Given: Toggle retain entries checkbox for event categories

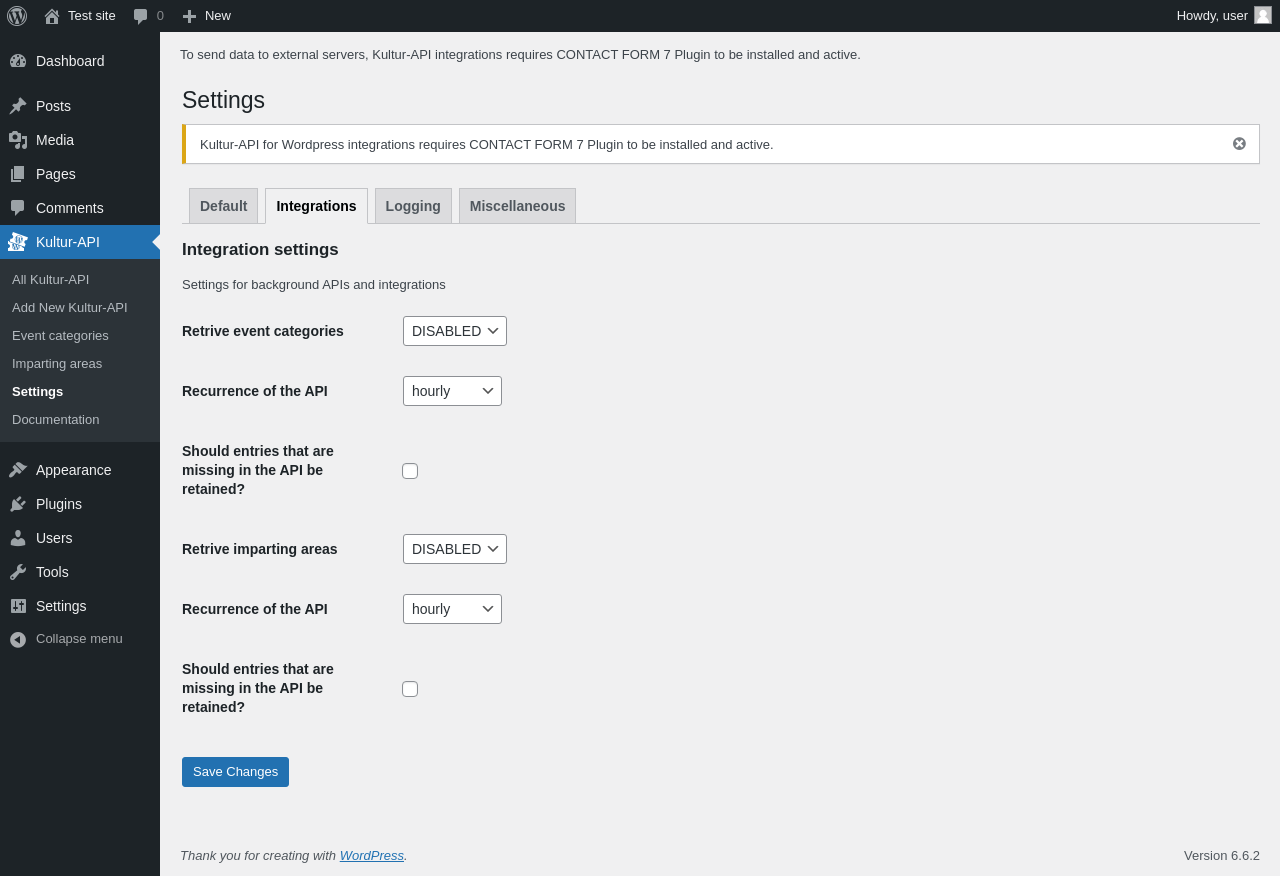Looking at the screenshot, I should point(410,471).
